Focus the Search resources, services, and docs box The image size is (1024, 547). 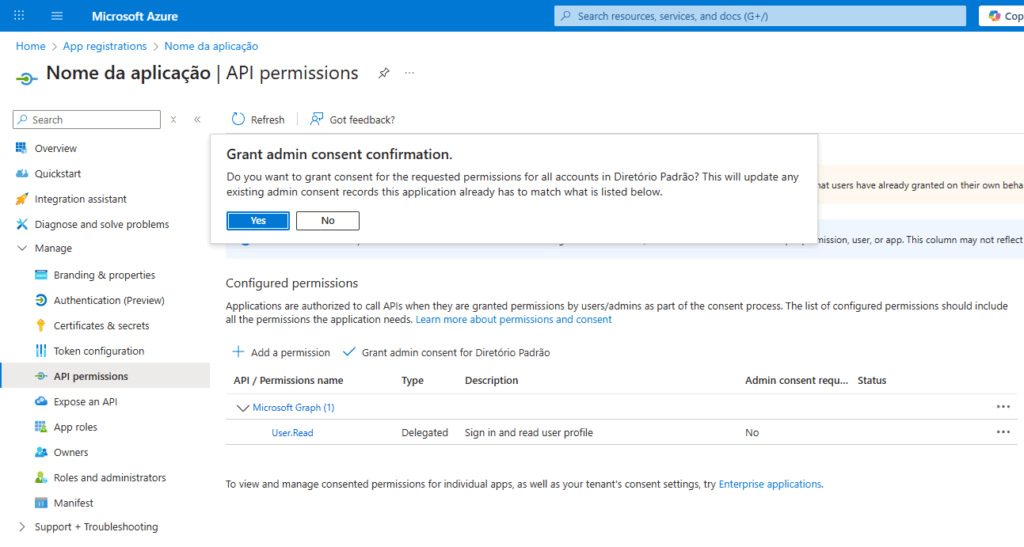(x=760, y=16)
